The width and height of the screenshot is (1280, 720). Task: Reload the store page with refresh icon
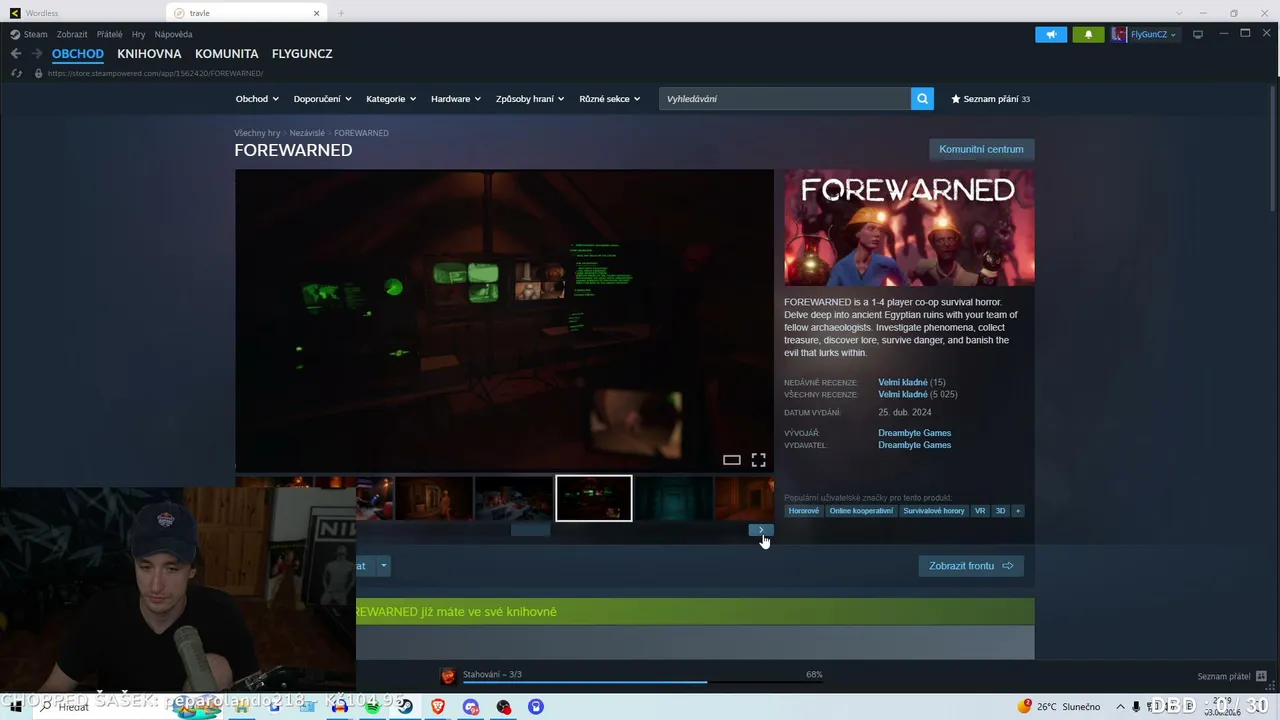[16, 73]
